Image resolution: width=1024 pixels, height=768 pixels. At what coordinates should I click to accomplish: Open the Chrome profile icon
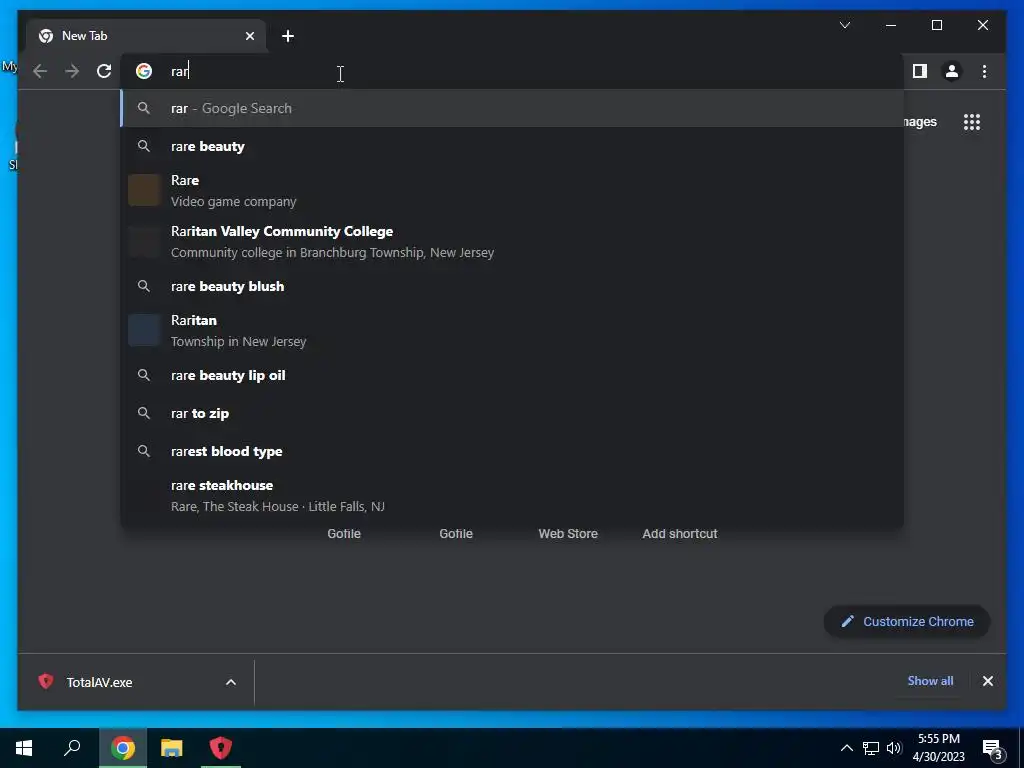tap(952, 71)
